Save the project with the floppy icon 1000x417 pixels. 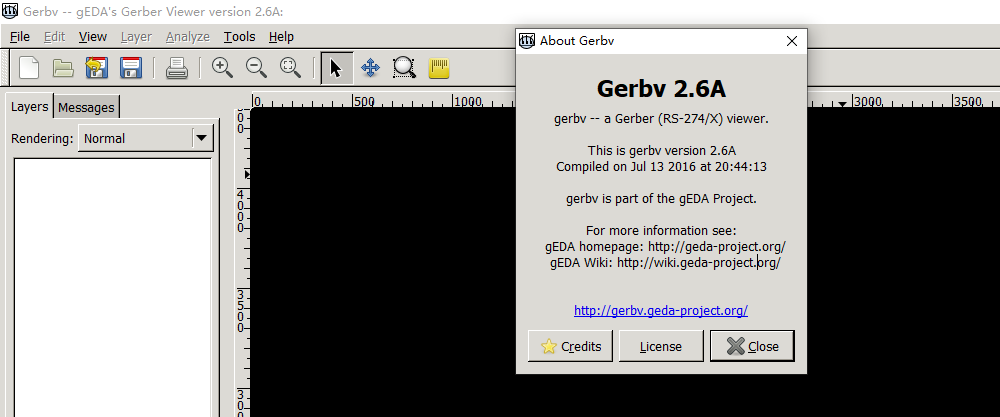131,67
